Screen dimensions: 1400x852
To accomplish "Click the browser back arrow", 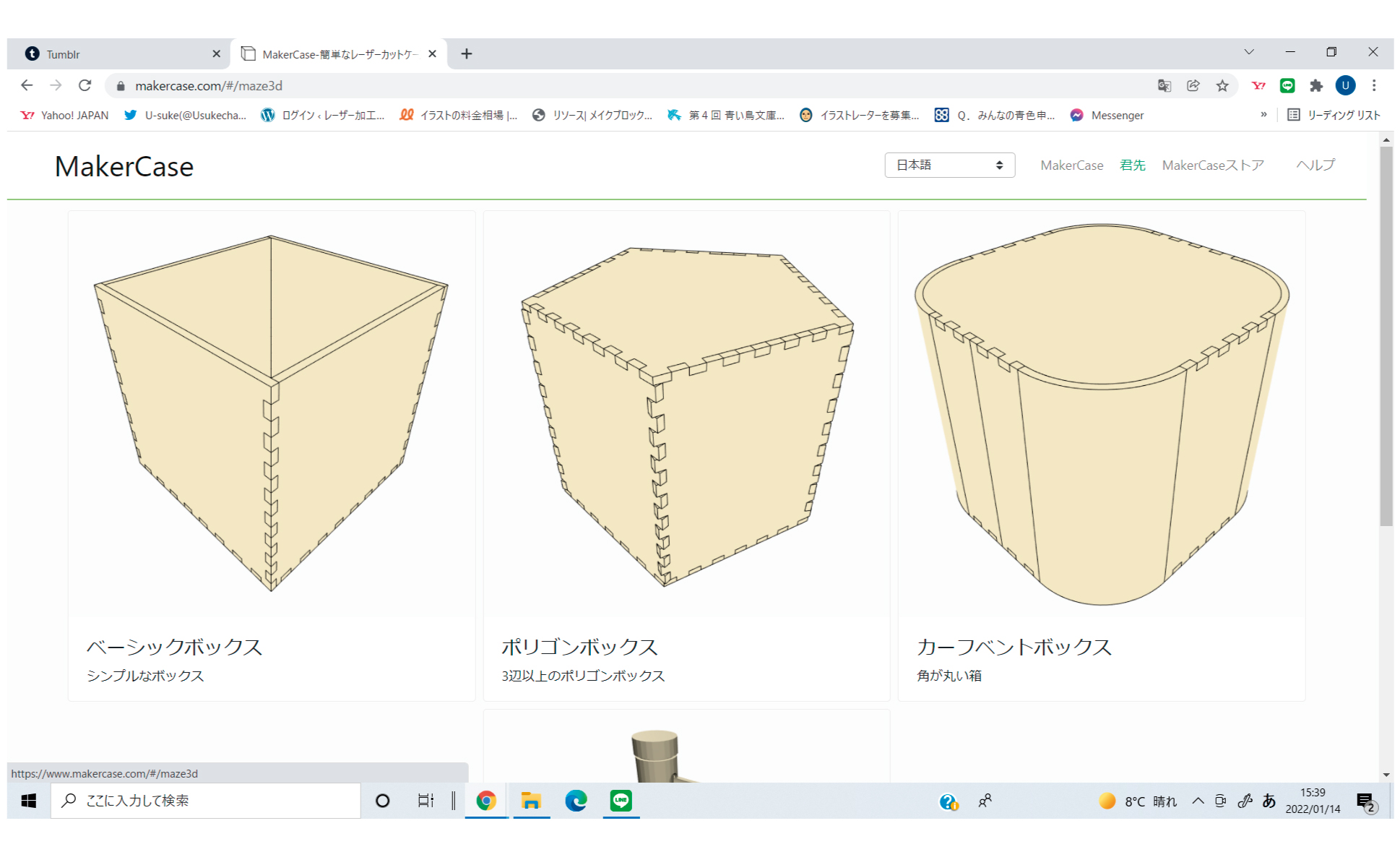I will pos(27,85).
